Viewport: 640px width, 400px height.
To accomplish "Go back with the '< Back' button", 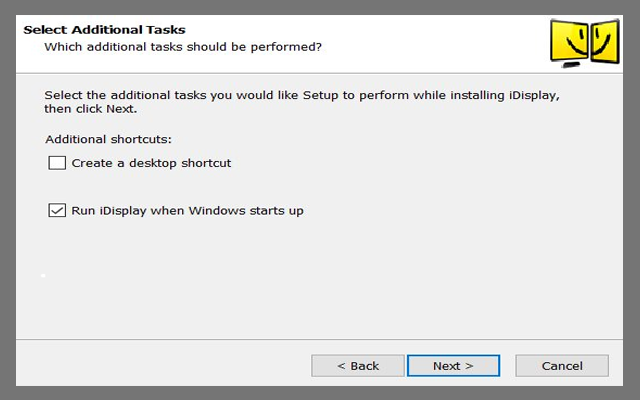I will tap(358, 366).
